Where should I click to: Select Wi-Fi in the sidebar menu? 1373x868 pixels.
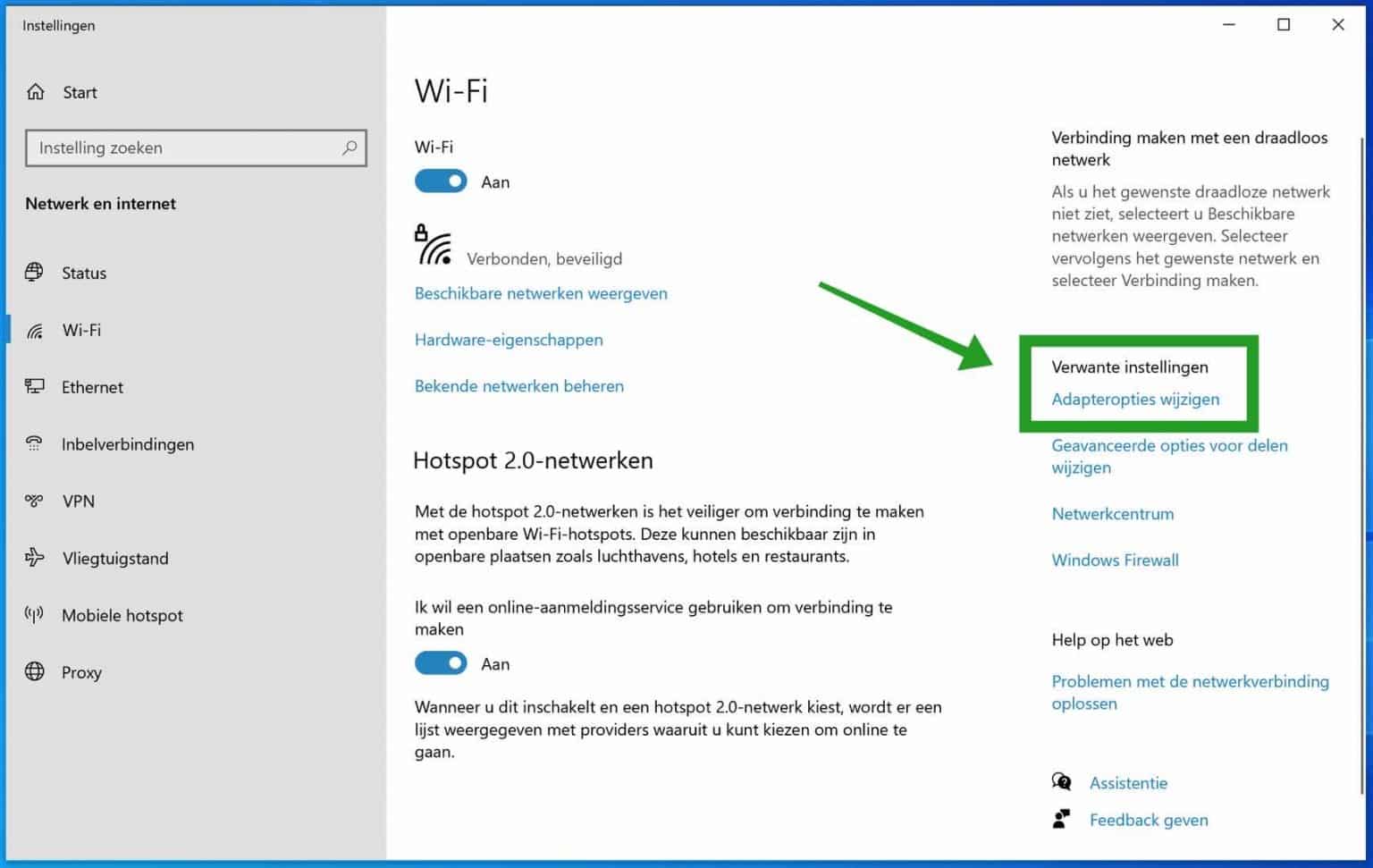tap(80, 330)
